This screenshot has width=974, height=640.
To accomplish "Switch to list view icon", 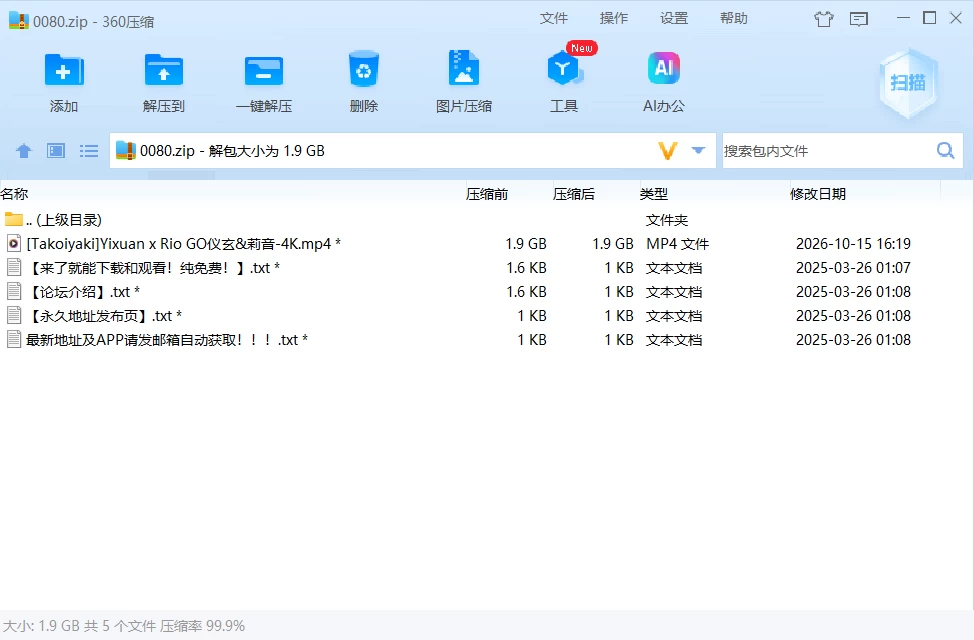I will tap(89, 150).
